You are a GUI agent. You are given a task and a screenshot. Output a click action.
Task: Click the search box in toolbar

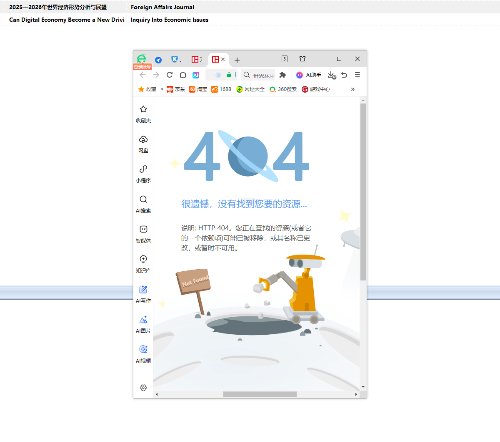point(258,75)
